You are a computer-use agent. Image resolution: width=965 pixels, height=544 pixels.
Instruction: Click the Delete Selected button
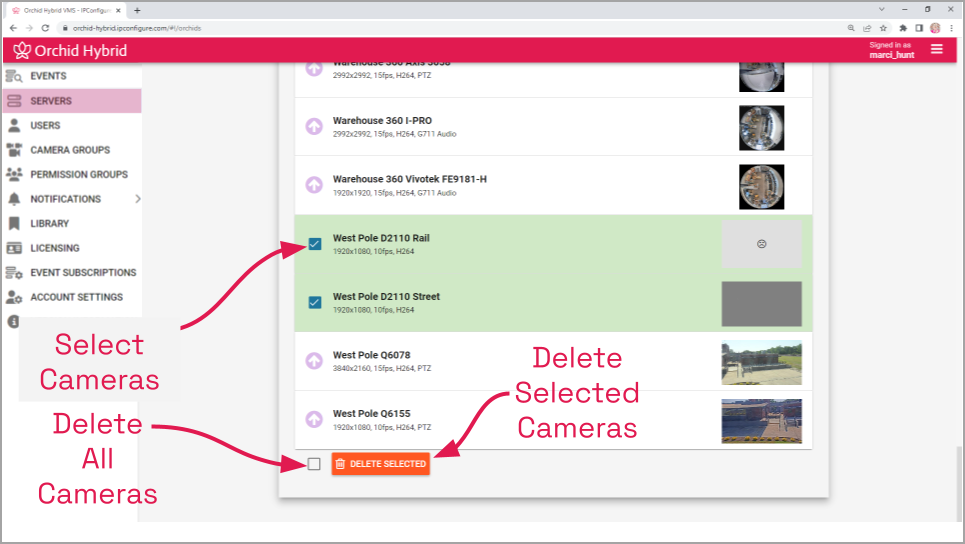380,464
